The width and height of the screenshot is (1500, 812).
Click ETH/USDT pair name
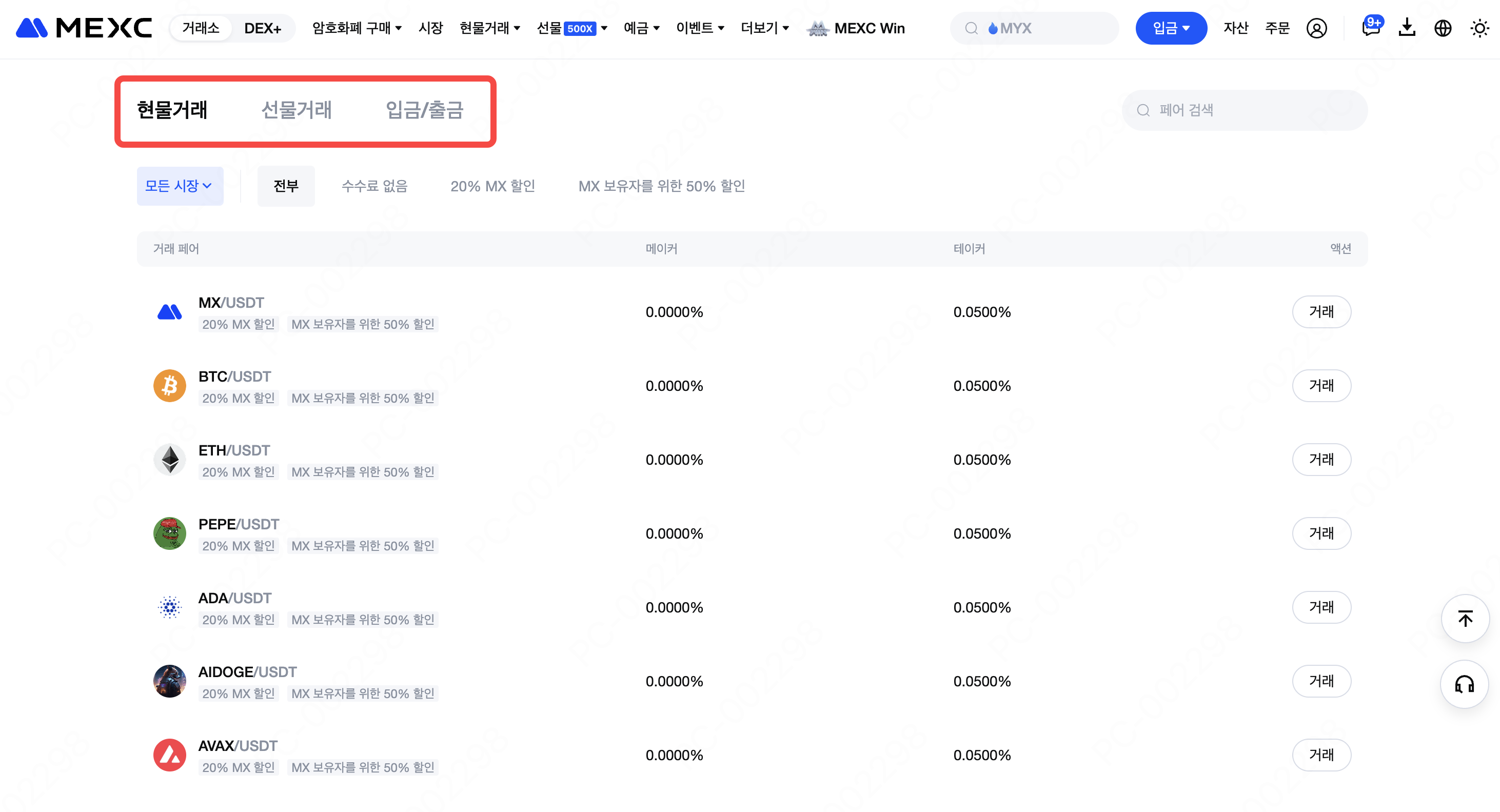click(x=234, y=450)
